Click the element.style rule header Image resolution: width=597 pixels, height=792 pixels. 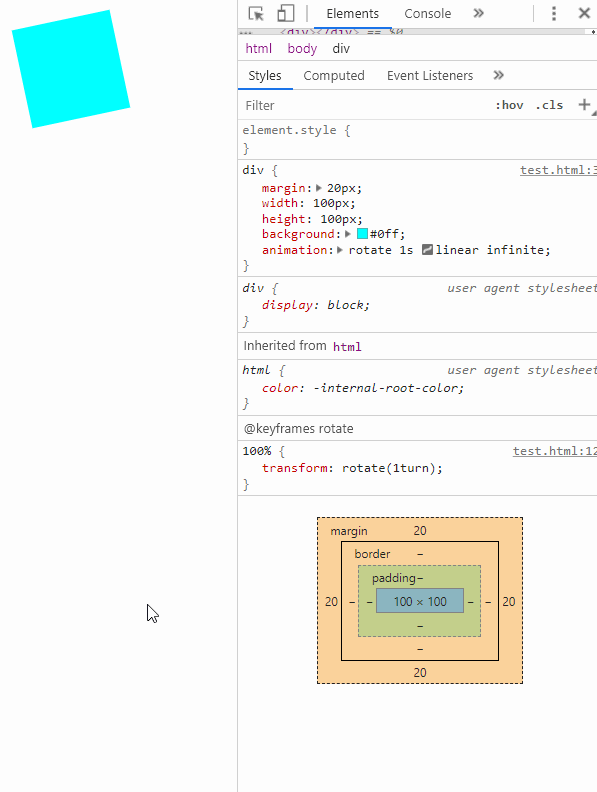(x=296, y=130)
